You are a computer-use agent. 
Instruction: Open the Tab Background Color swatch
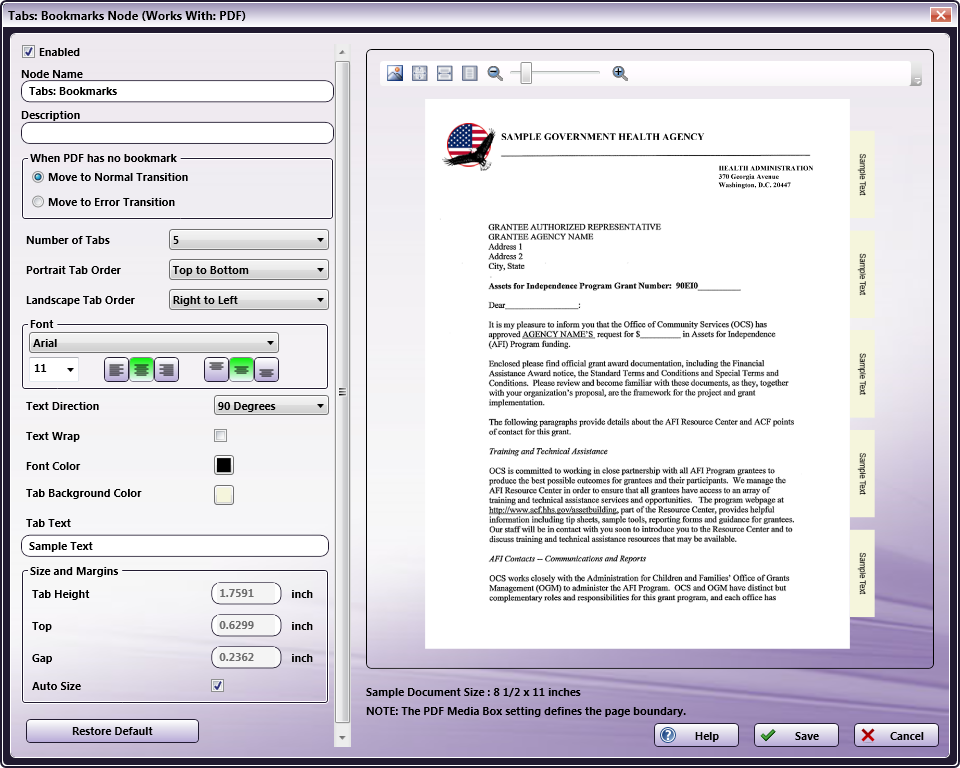click(223, 495)
